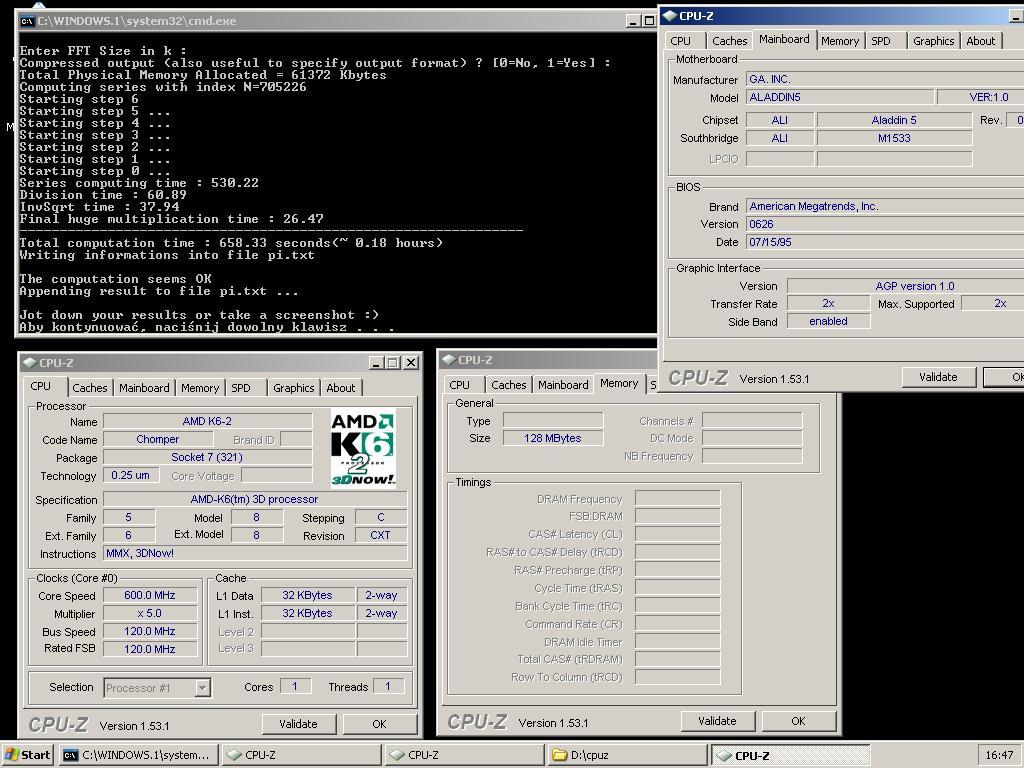This screenshot has width=1024, height=768.
Task: Open About tab in the CPU window
Action: pyautogui.click(x=341, y=388)
